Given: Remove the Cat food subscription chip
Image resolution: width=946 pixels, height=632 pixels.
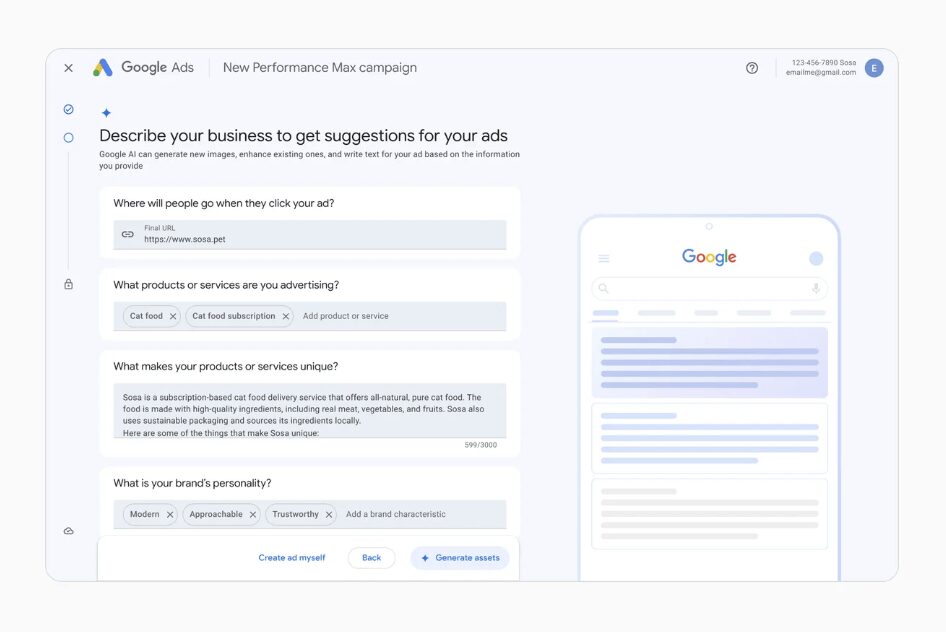Looking at the screenshot, I should [x=285, y=316].
